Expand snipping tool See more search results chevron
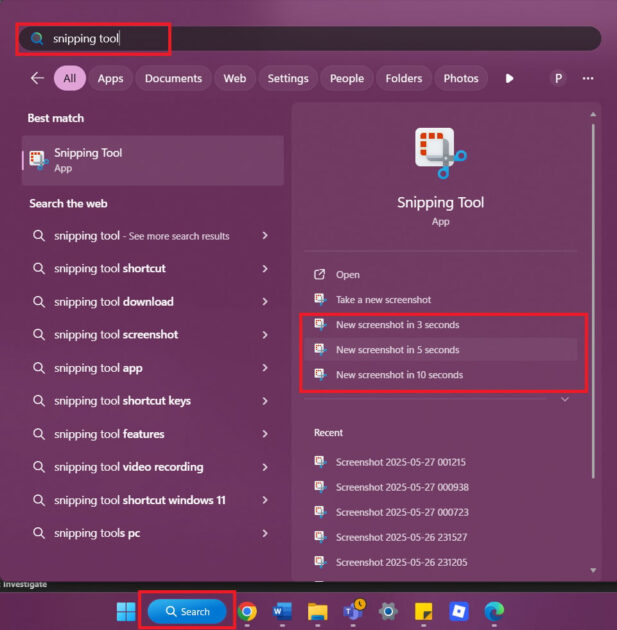 pyautogui.click(x=265, y=235)
